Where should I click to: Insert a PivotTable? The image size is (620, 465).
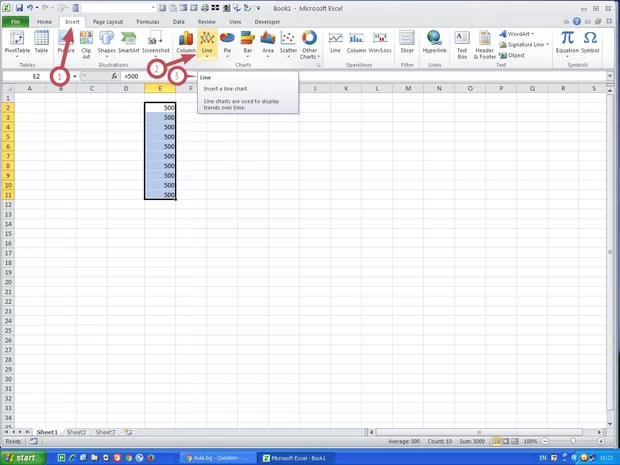click(x=17, y=42)
